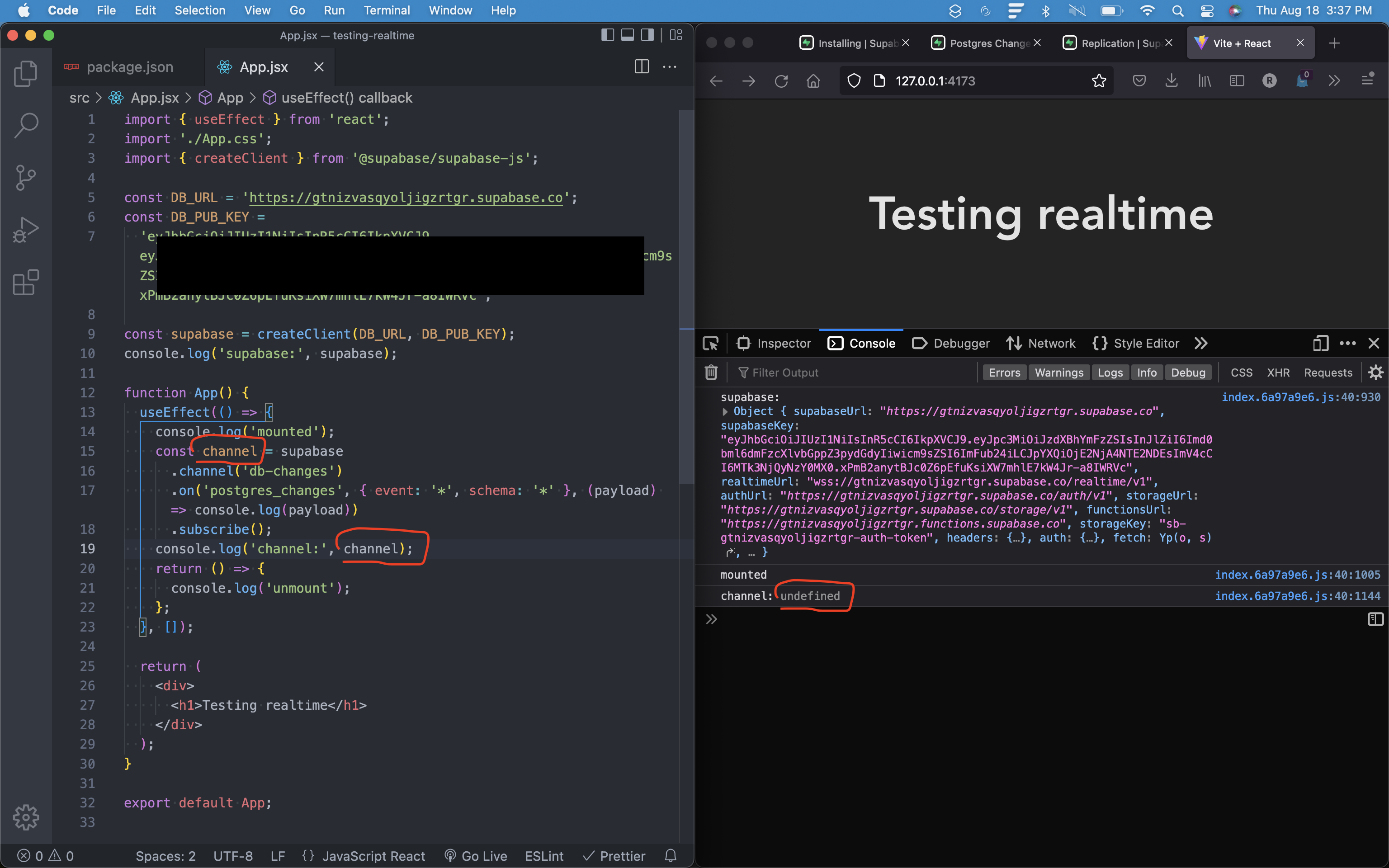
Task: Open the Extensions view
Action: 25,283
